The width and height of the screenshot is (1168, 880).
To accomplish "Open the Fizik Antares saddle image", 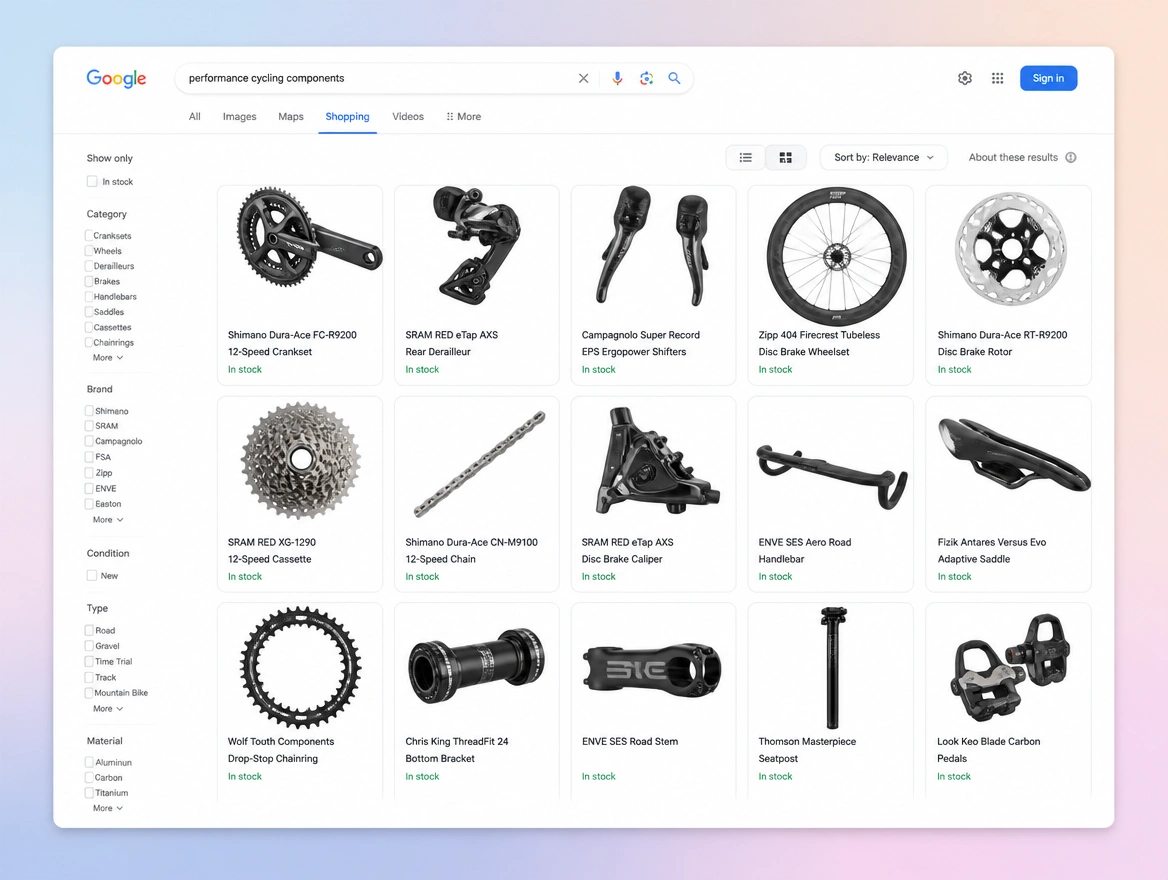I will [x=1014, y=455].
